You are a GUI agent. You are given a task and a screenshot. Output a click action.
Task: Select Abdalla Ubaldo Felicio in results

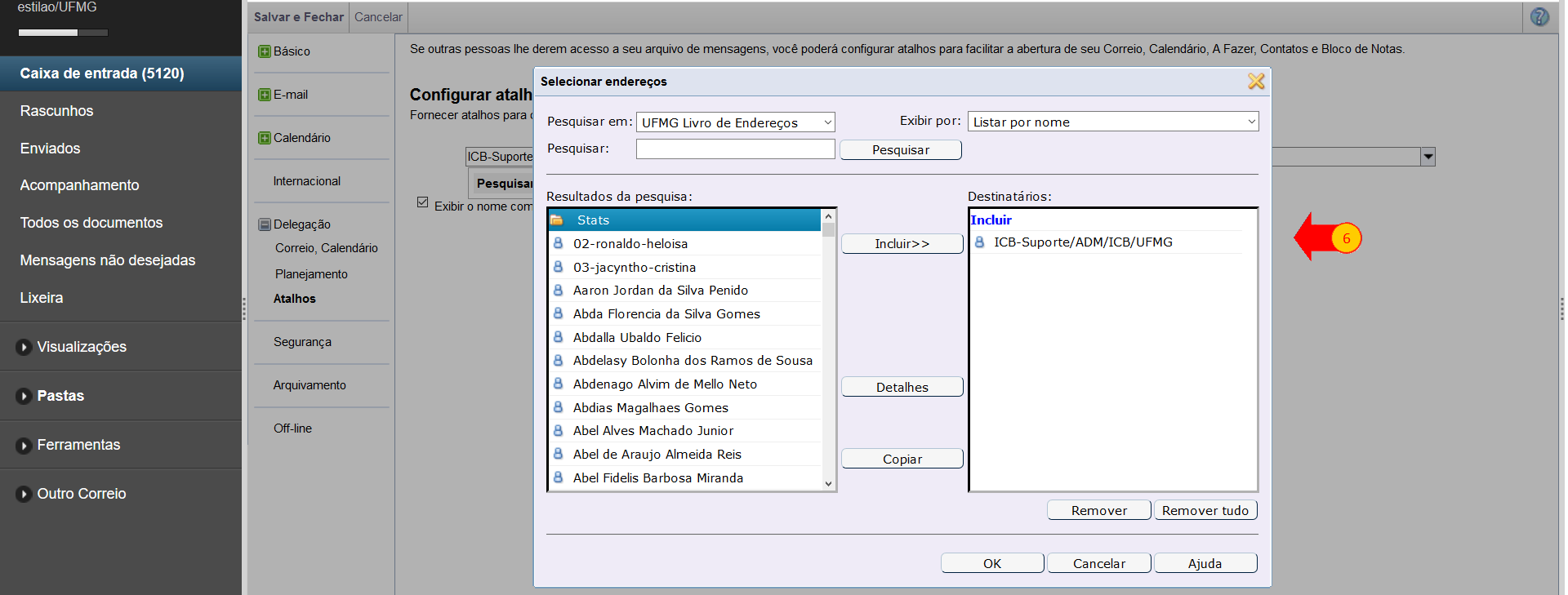637,337
